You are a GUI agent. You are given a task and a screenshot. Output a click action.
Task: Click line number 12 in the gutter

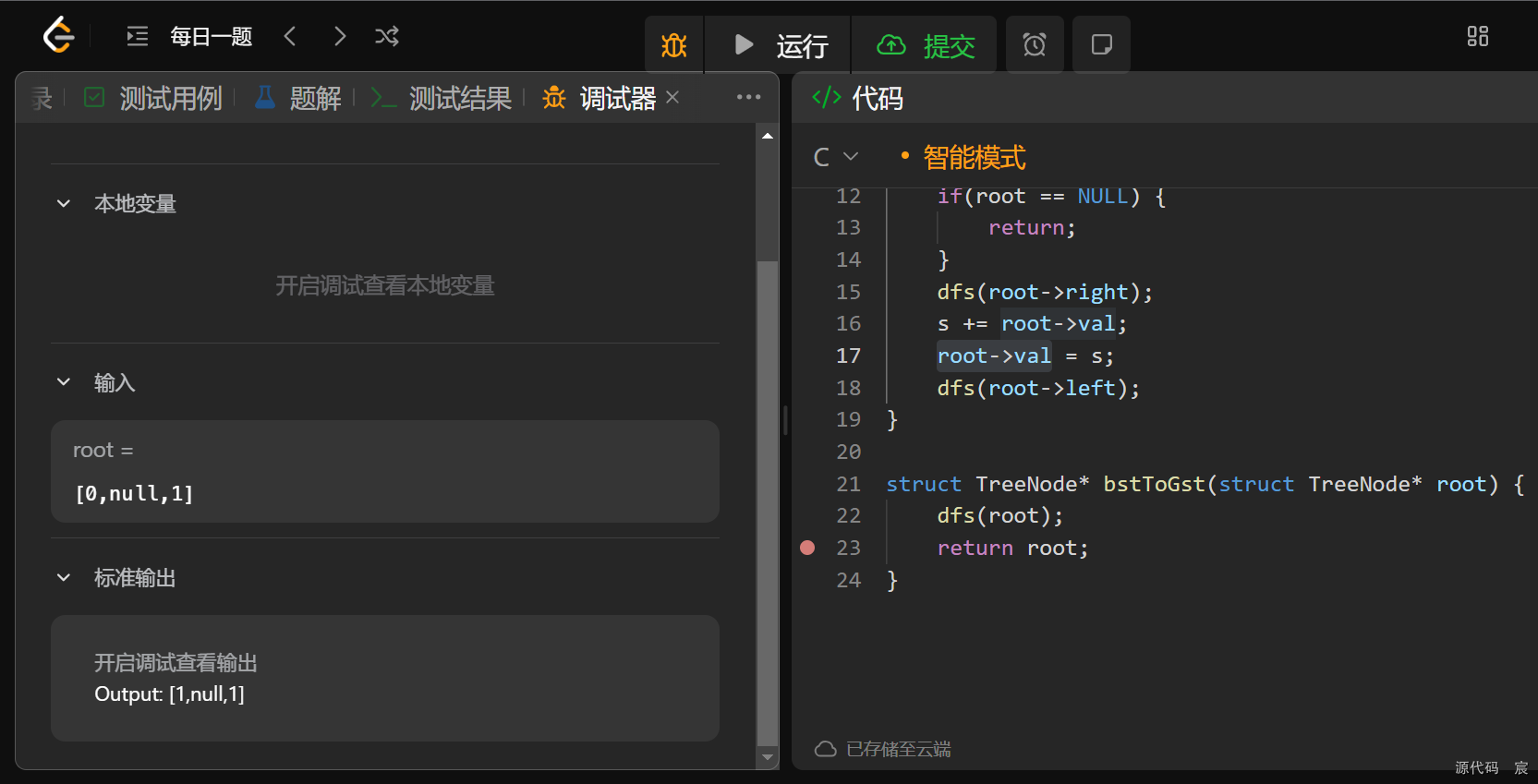pyautogui.click(x=848, y=196)
